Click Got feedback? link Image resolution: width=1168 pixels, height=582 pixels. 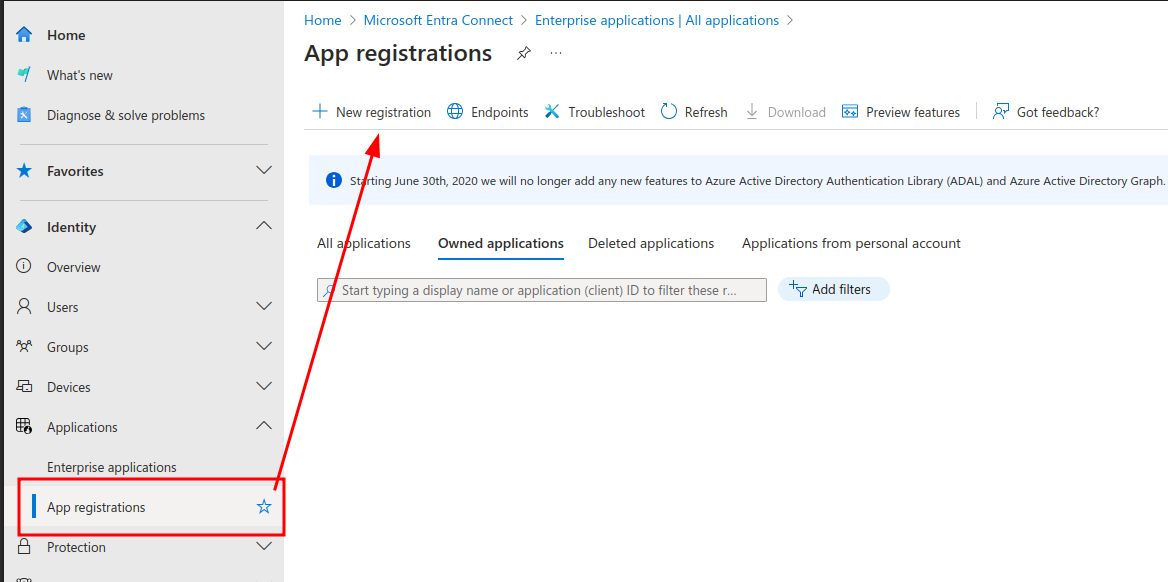point(1058,113)
